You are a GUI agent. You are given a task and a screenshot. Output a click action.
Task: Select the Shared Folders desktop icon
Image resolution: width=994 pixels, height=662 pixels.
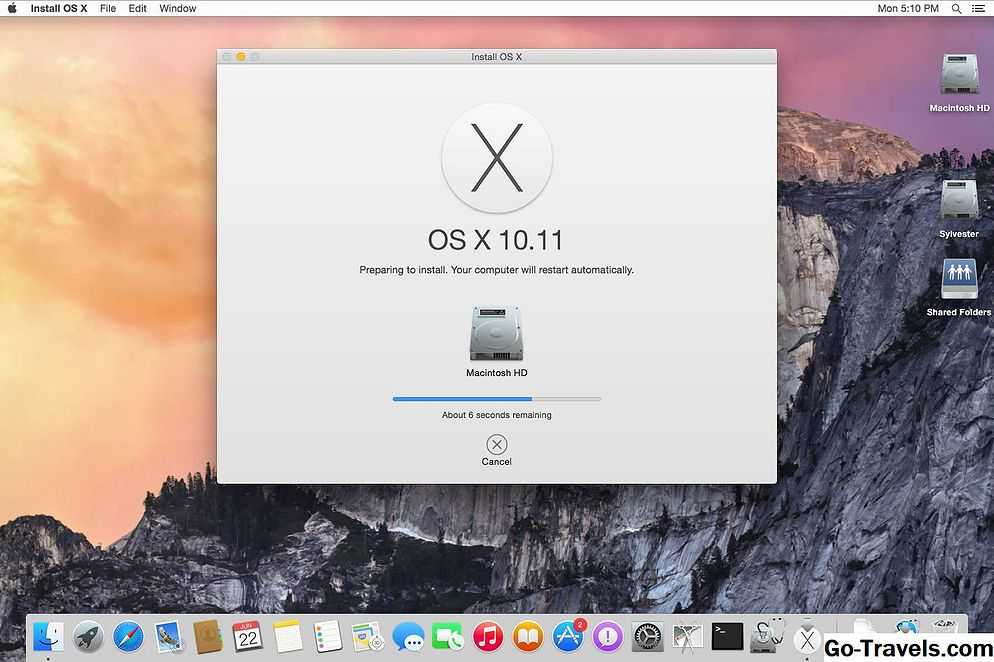958,281
